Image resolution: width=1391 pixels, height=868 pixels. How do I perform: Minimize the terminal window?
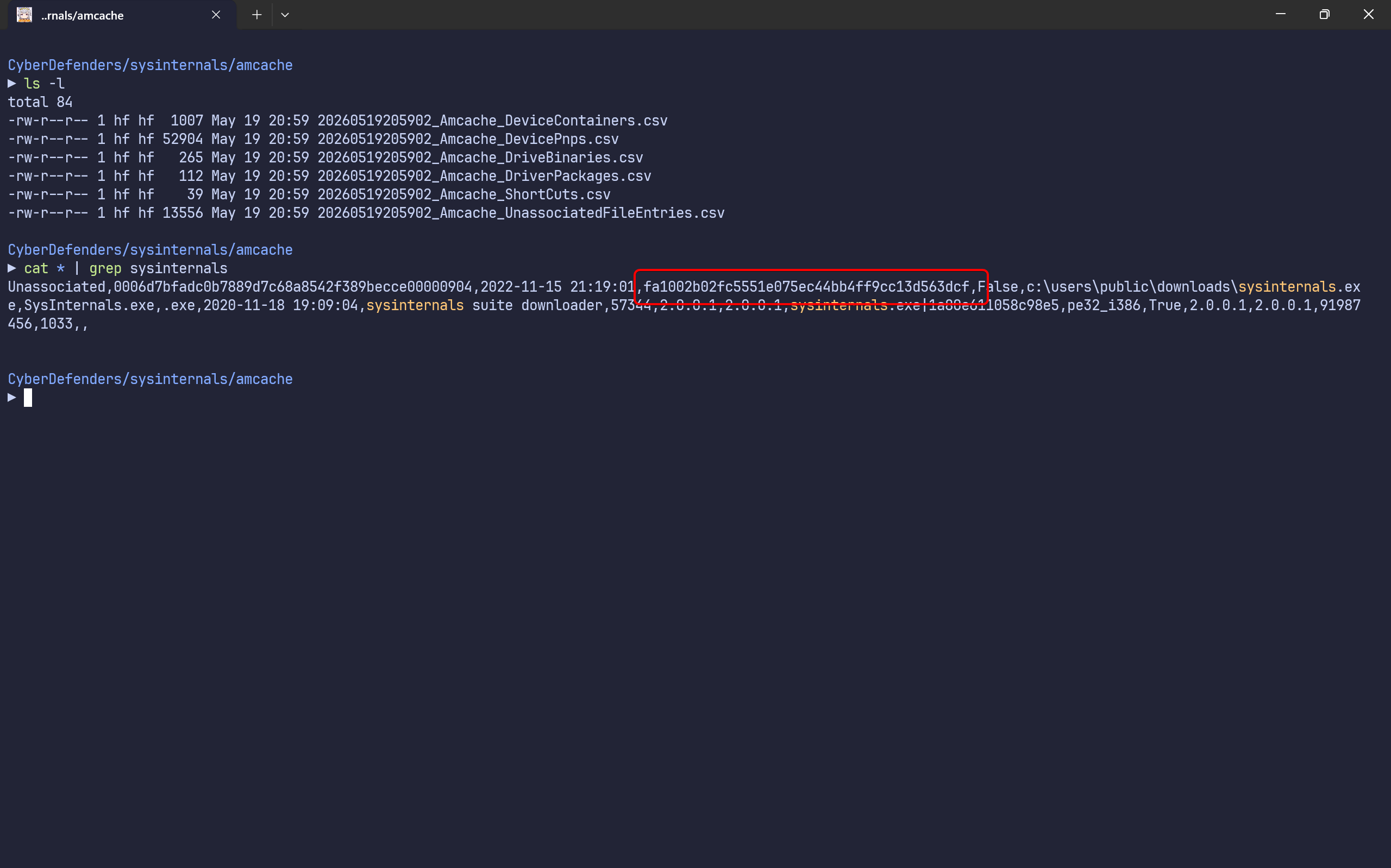(1280, 14)
